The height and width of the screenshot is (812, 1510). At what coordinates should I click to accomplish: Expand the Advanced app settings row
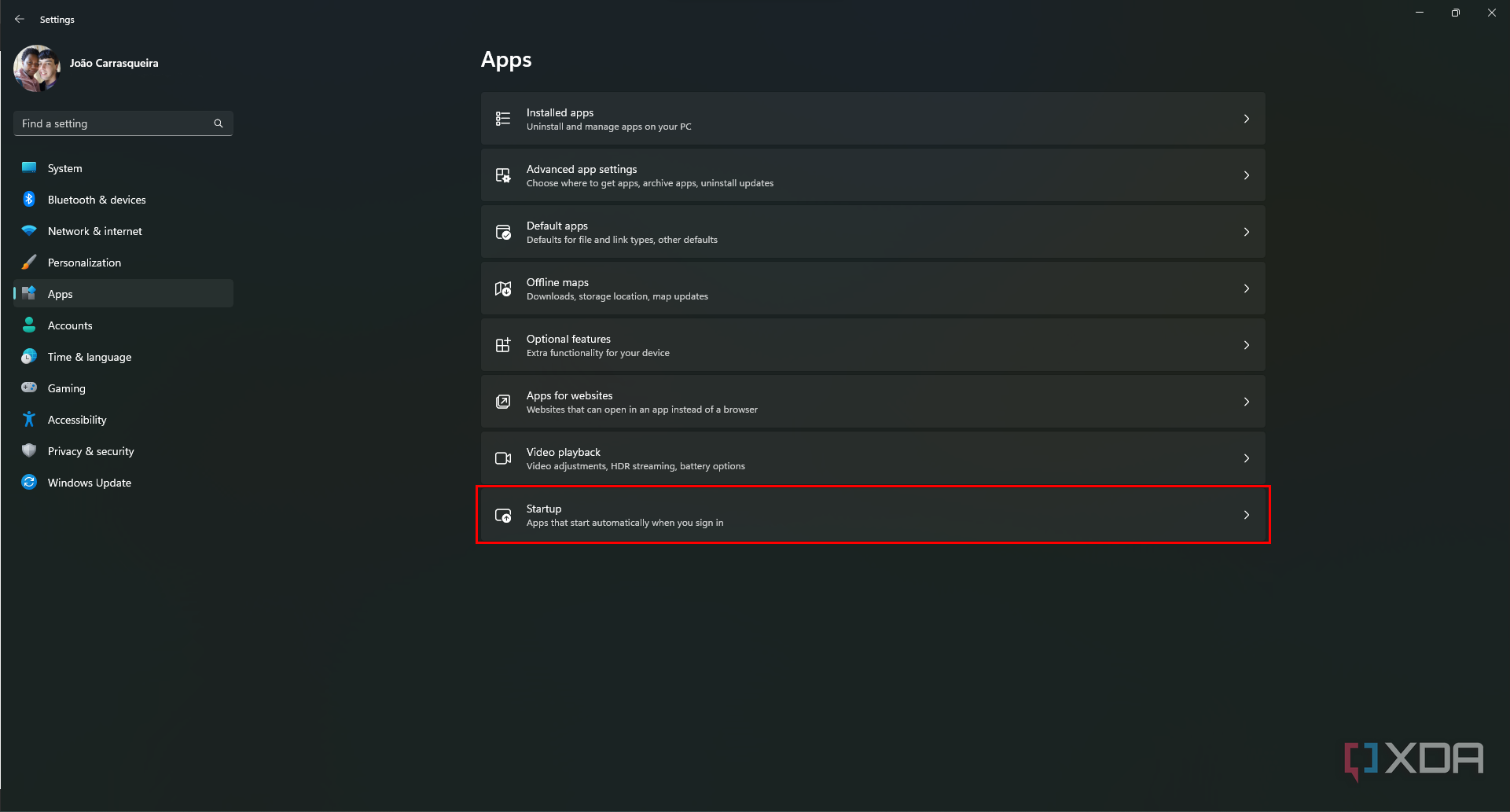click(1246, 175)
